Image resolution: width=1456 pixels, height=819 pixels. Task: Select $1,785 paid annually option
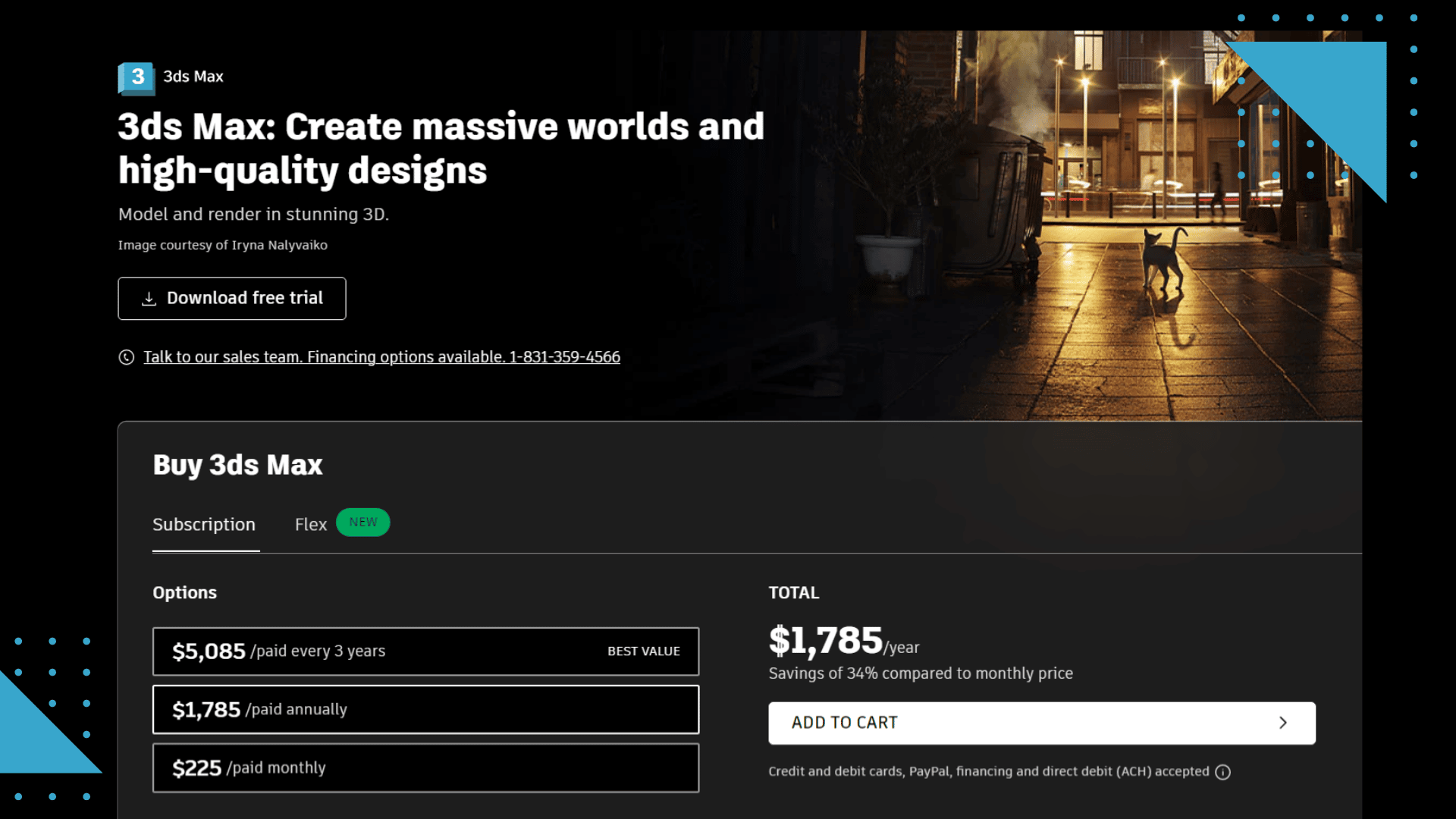click(x=426, y=709)
